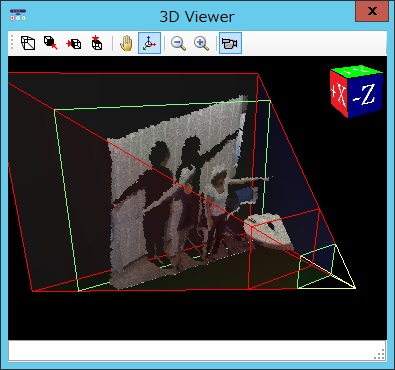Zoom in with the plus magnifier

coord(201,43)
